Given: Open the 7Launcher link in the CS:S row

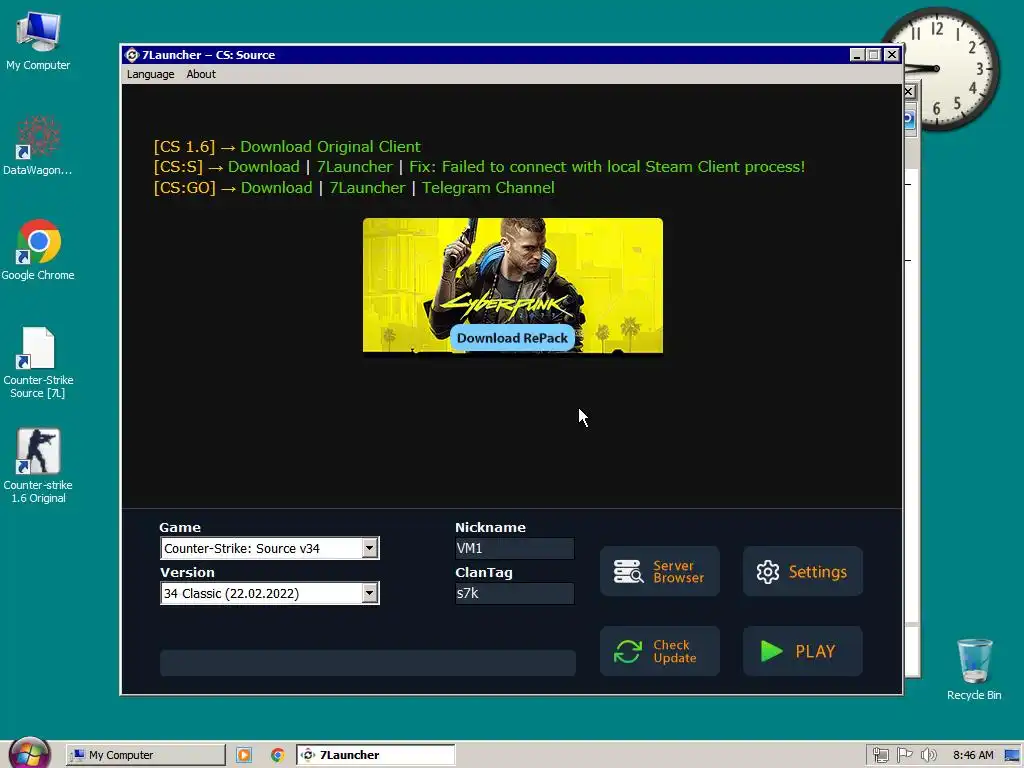Looking at the screenshot, I should 354,167.
